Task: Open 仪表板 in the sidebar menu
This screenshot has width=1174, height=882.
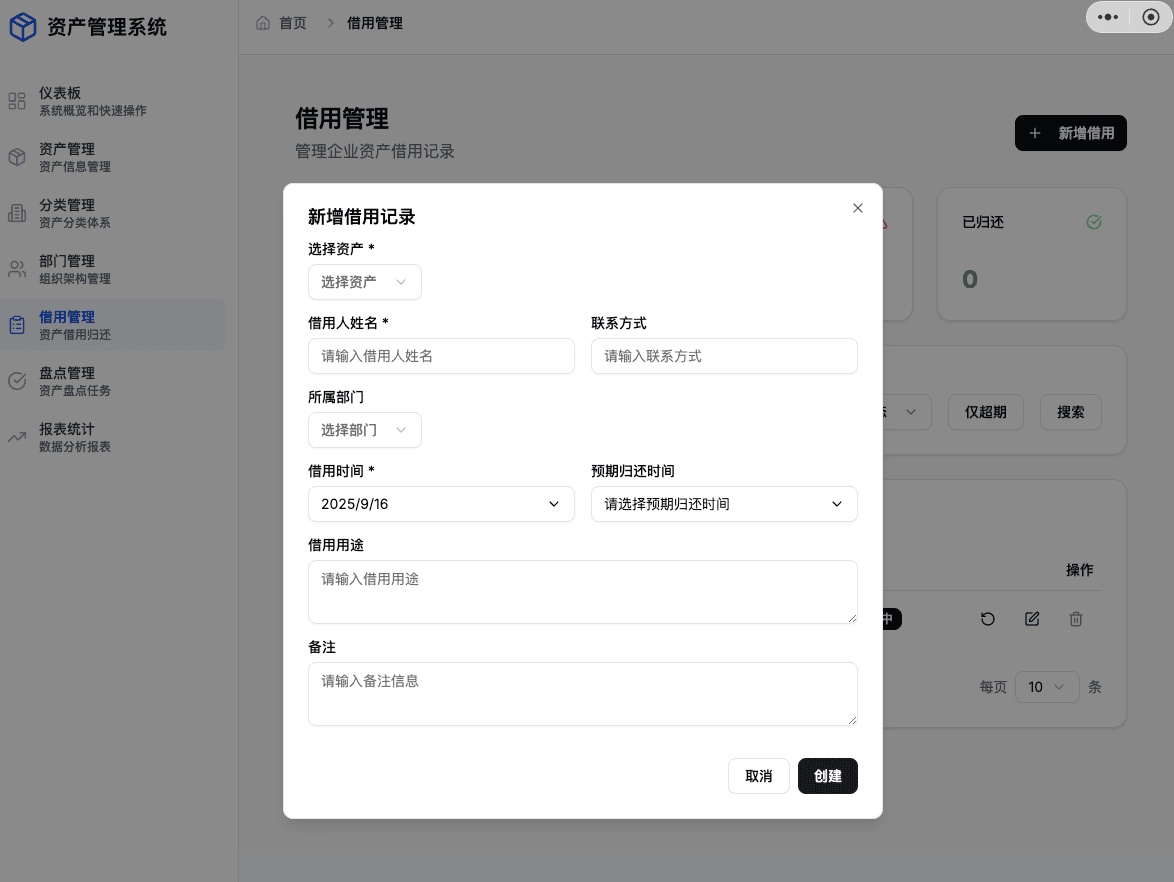Action: (x=113, y=101)
